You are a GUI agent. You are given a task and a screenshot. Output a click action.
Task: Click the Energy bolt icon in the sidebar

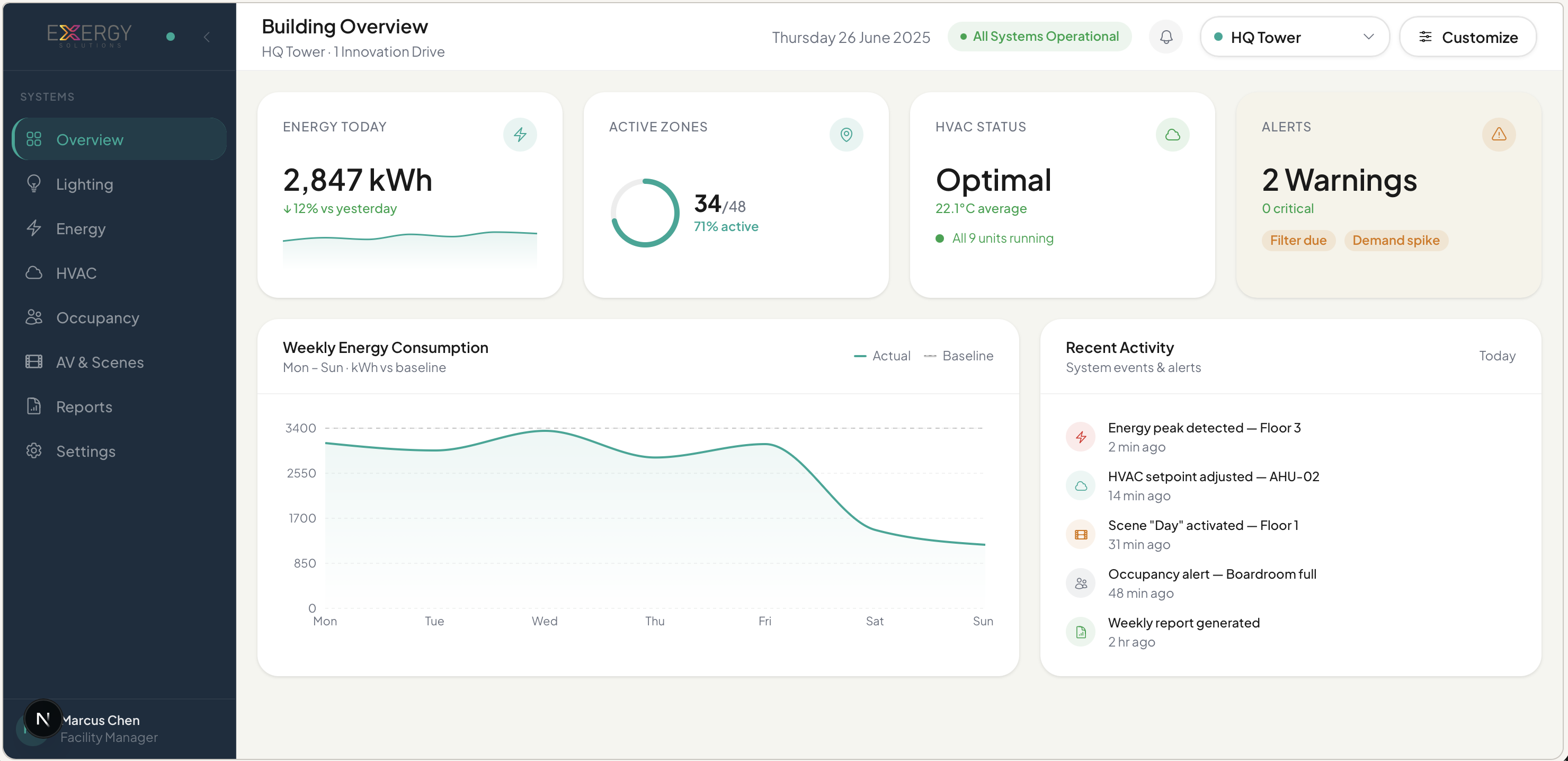tap(34, 228)
